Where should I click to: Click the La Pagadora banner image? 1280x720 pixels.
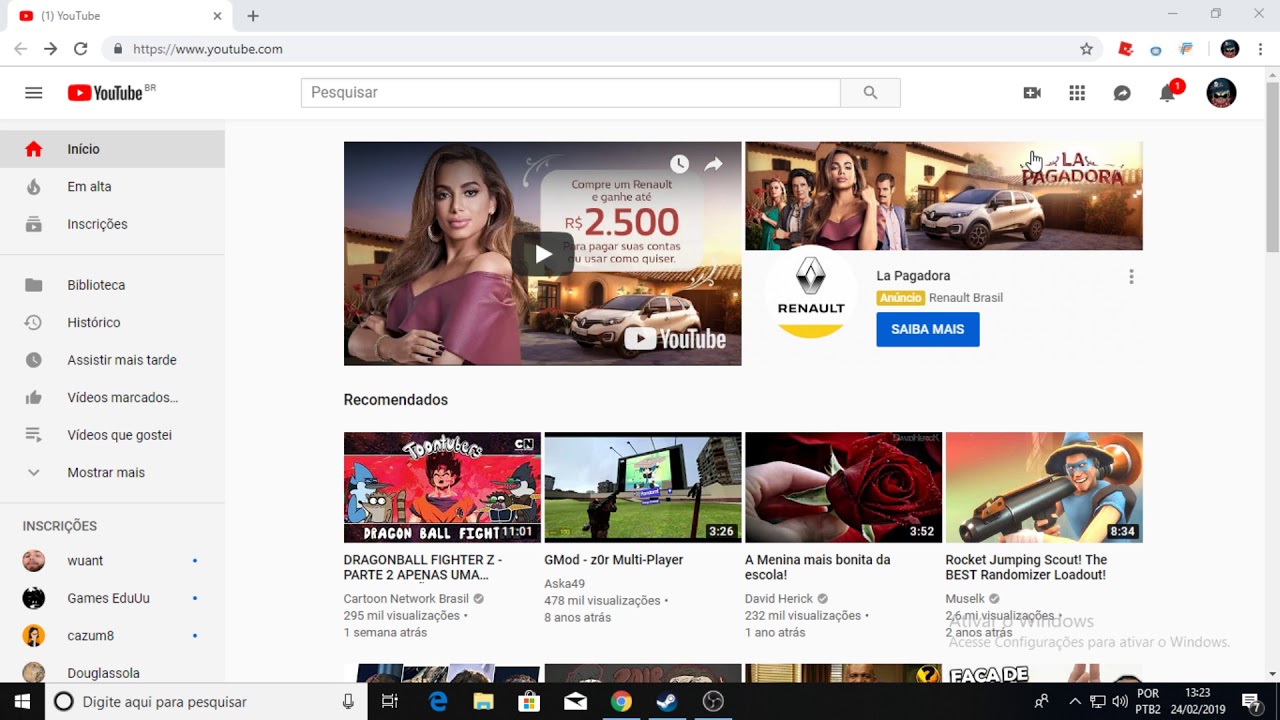pos(944,196)
